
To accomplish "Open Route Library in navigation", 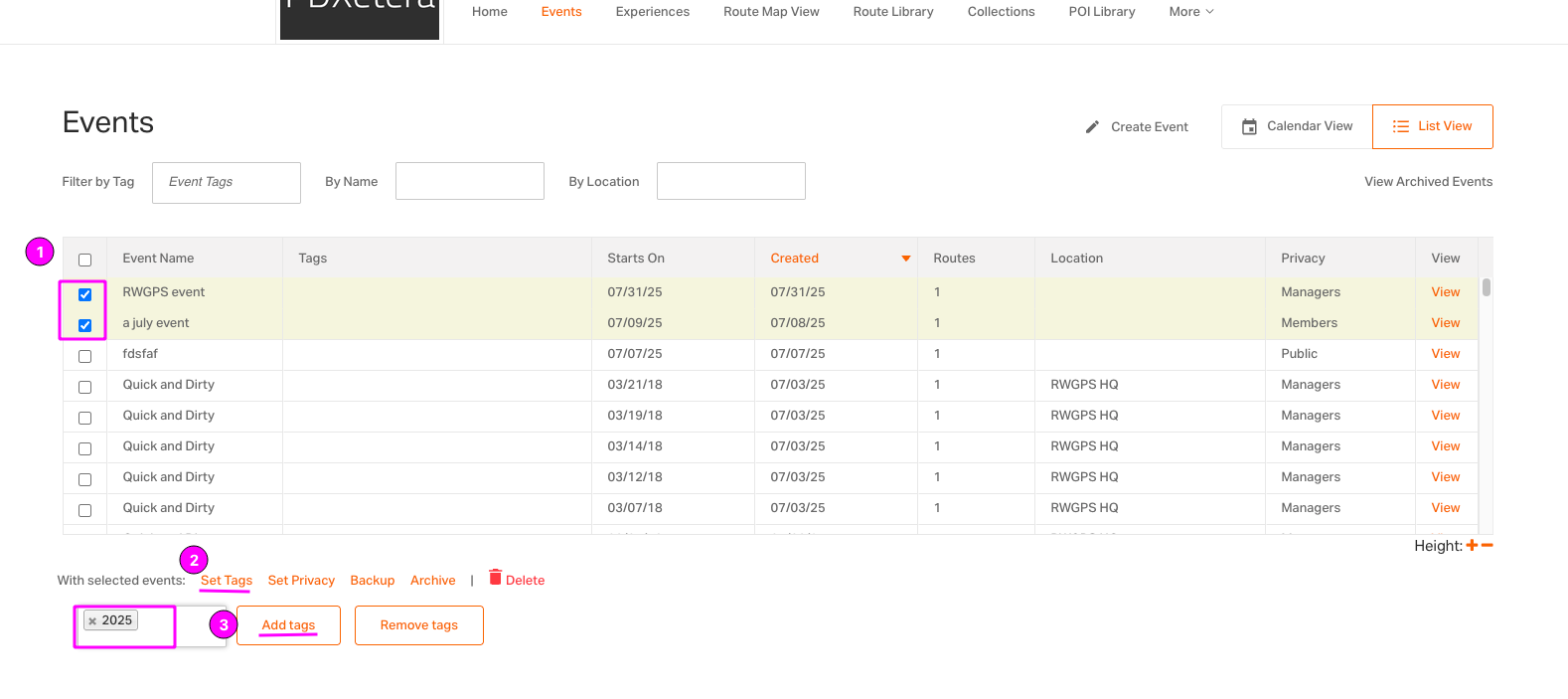I will (893, 12).
